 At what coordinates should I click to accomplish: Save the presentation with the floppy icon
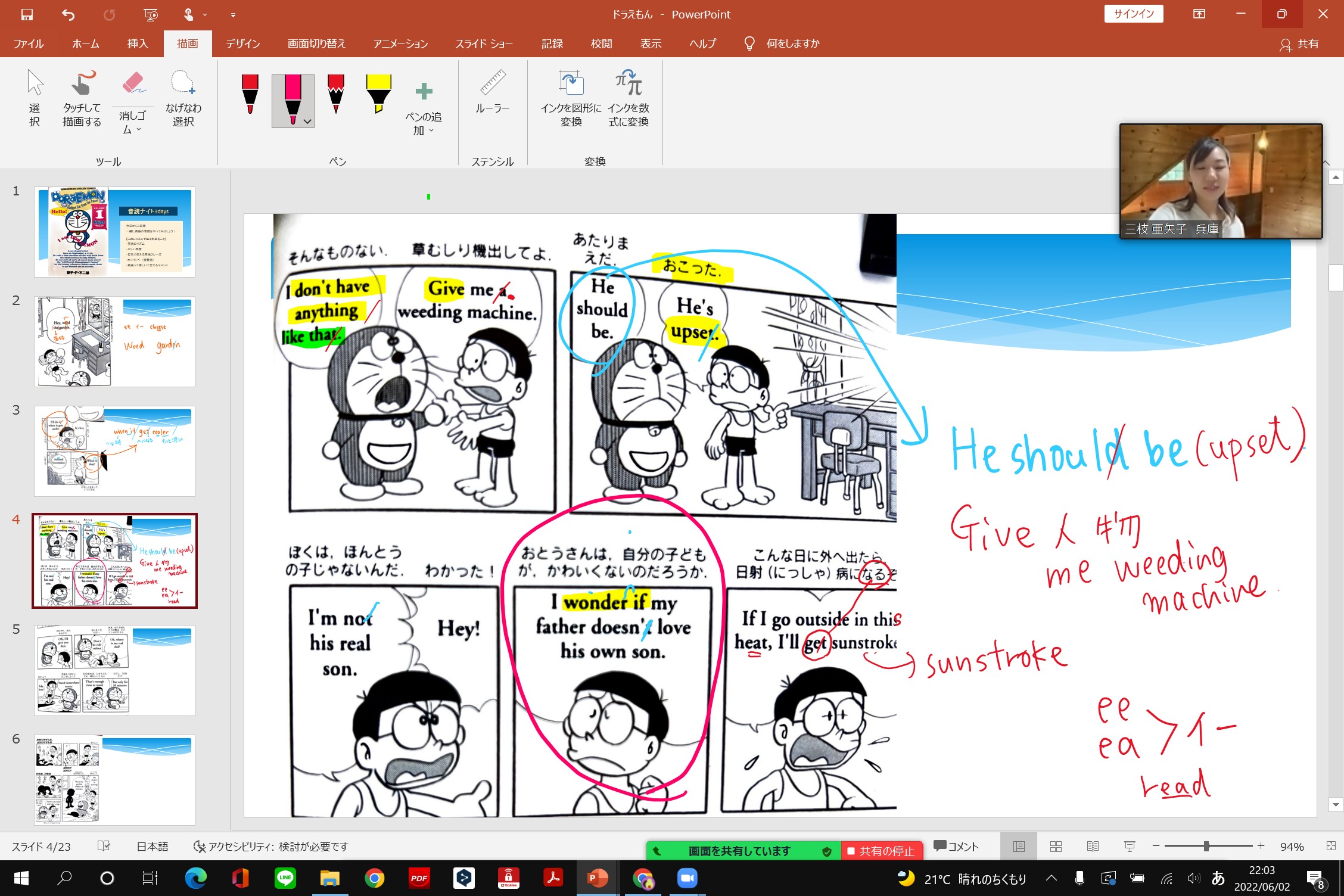pos(27,14)
